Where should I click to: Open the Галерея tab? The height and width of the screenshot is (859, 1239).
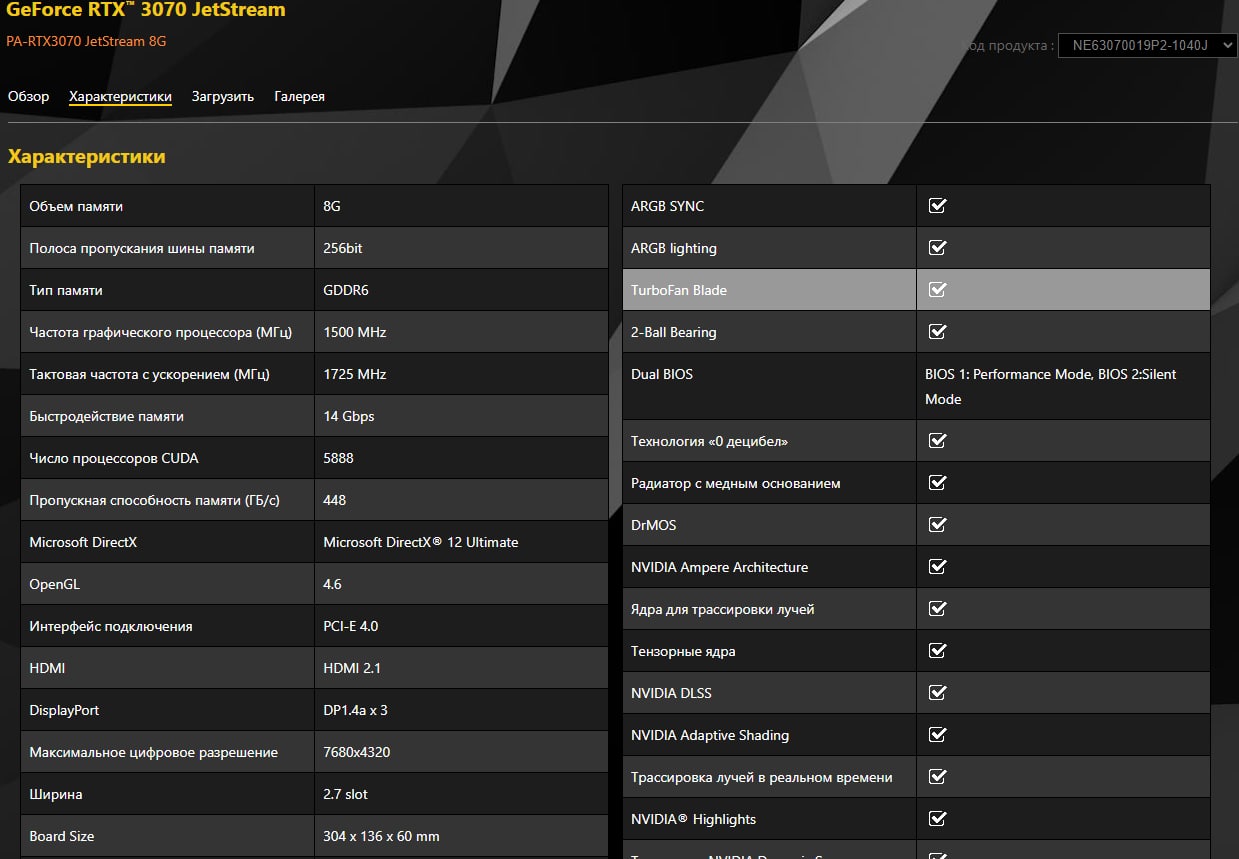(x=299, y=96)
